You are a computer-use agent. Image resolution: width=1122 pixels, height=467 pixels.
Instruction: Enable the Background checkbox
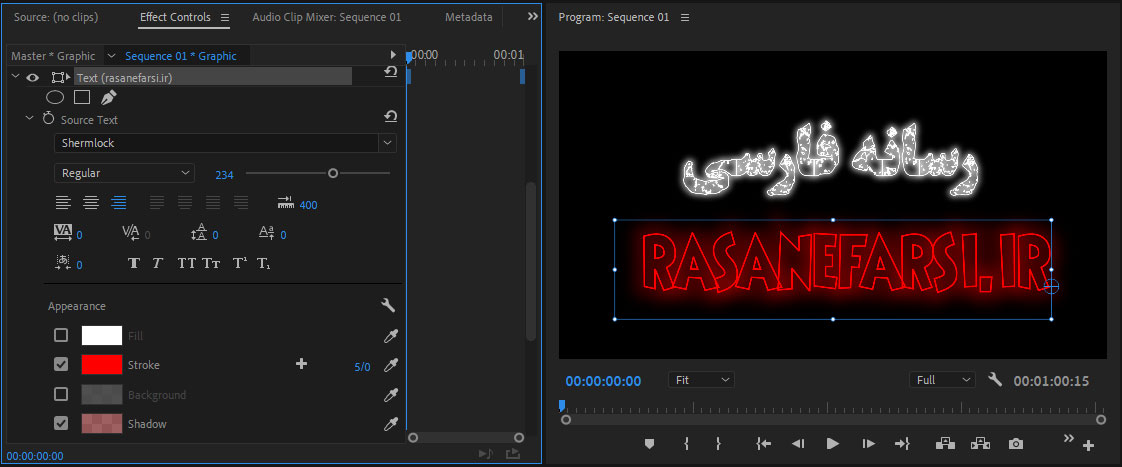62,394
